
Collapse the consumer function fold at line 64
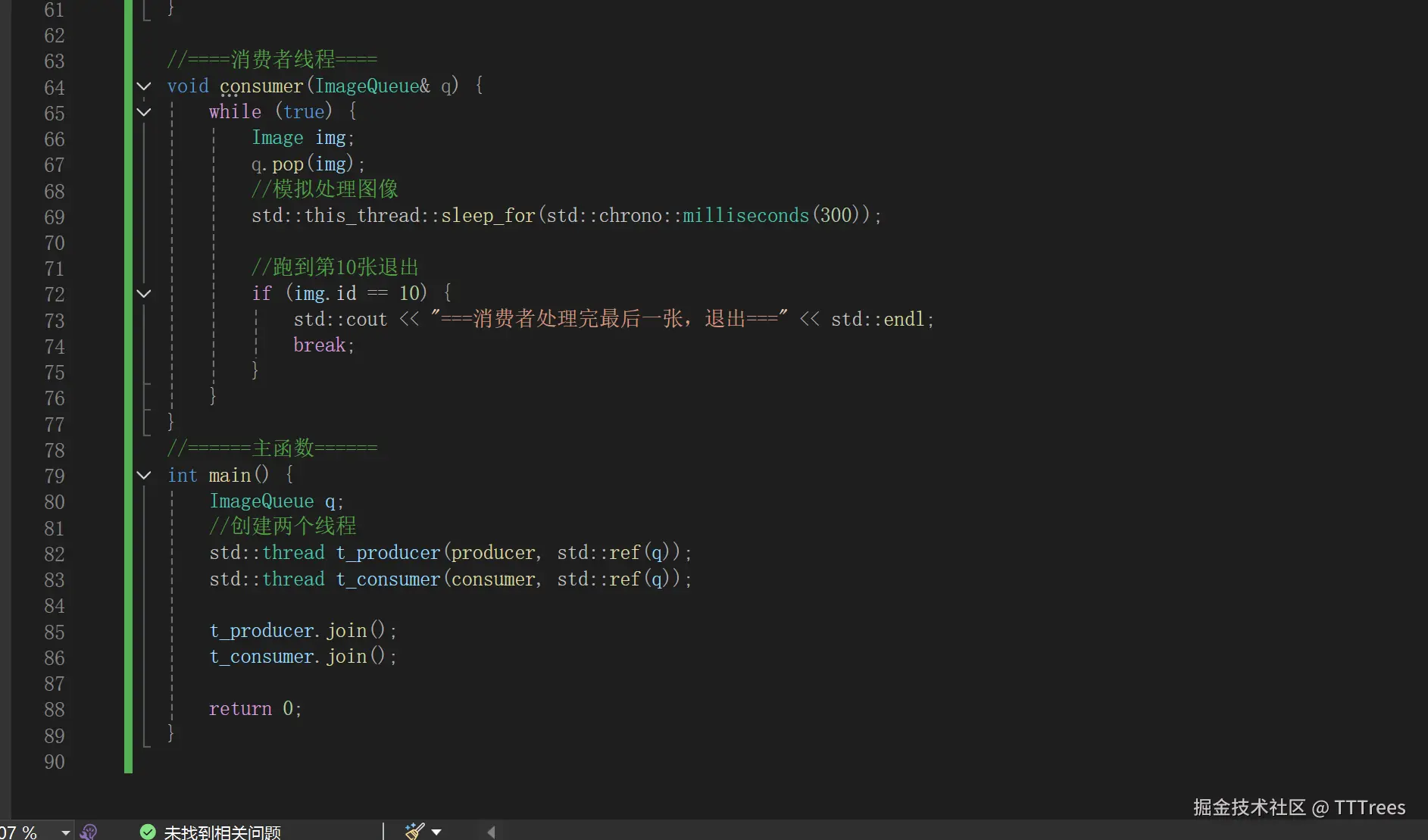click(144, 86)
